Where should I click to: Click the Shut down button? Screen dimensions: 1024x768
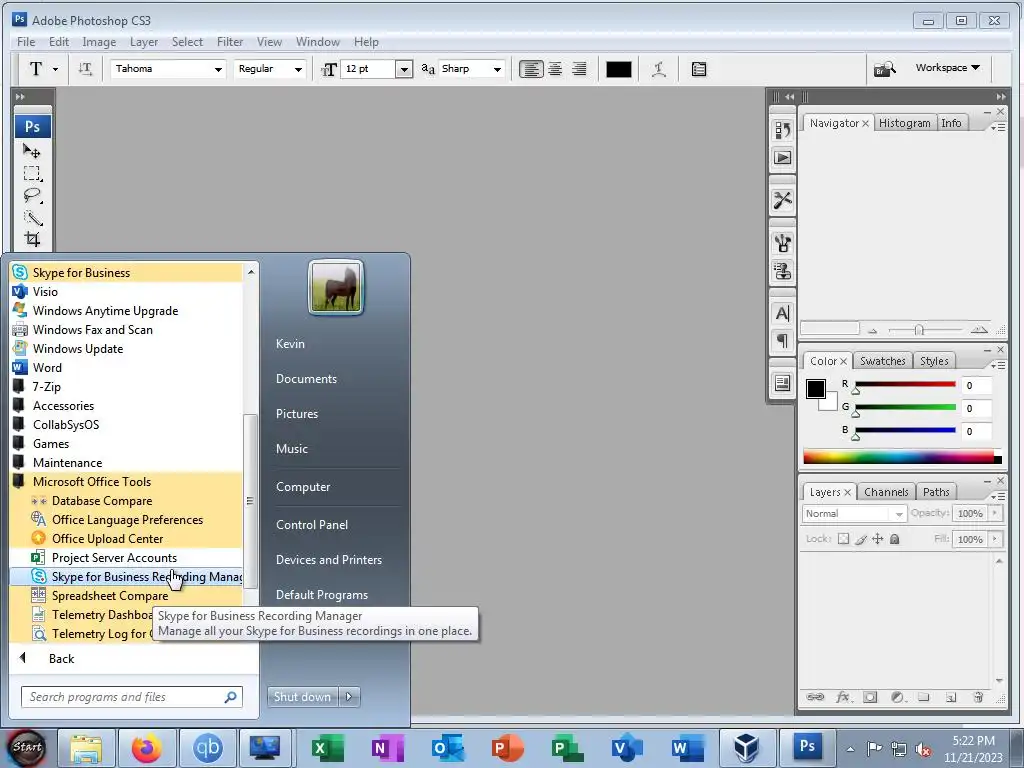tap(302, 697)
